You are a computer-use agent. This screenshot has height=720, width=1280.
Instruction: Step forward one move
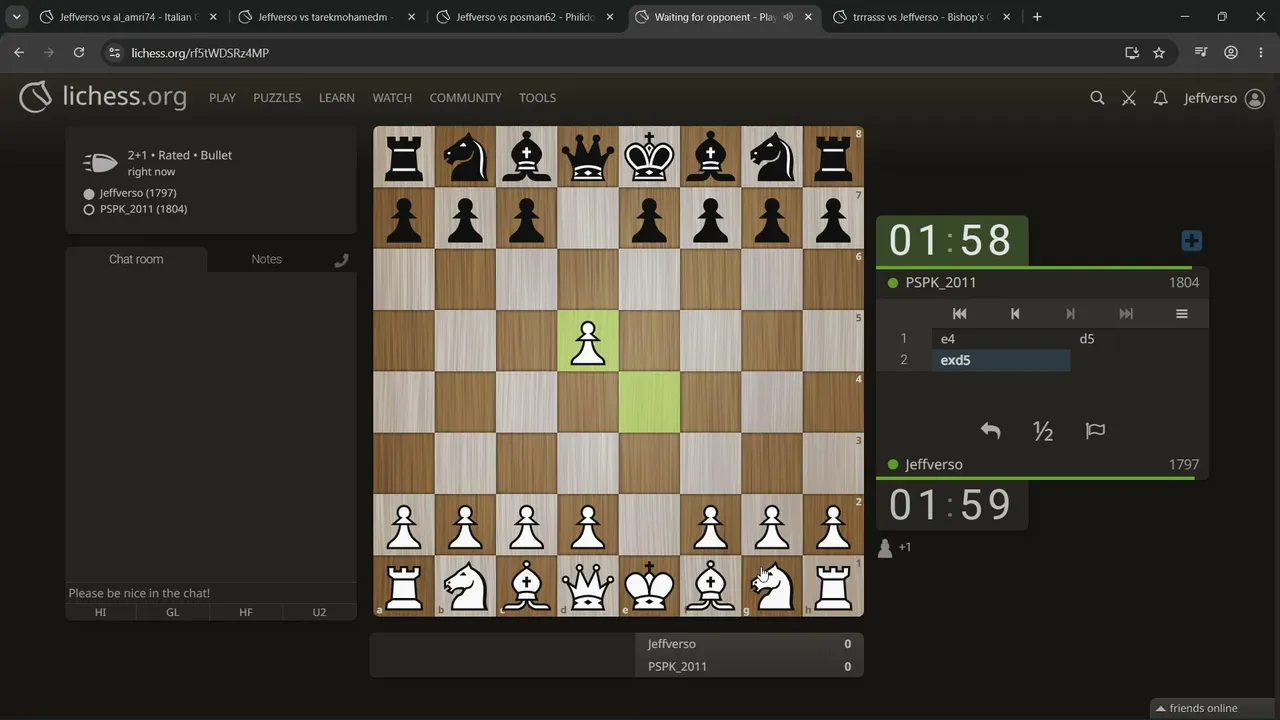pos(1070,314)
